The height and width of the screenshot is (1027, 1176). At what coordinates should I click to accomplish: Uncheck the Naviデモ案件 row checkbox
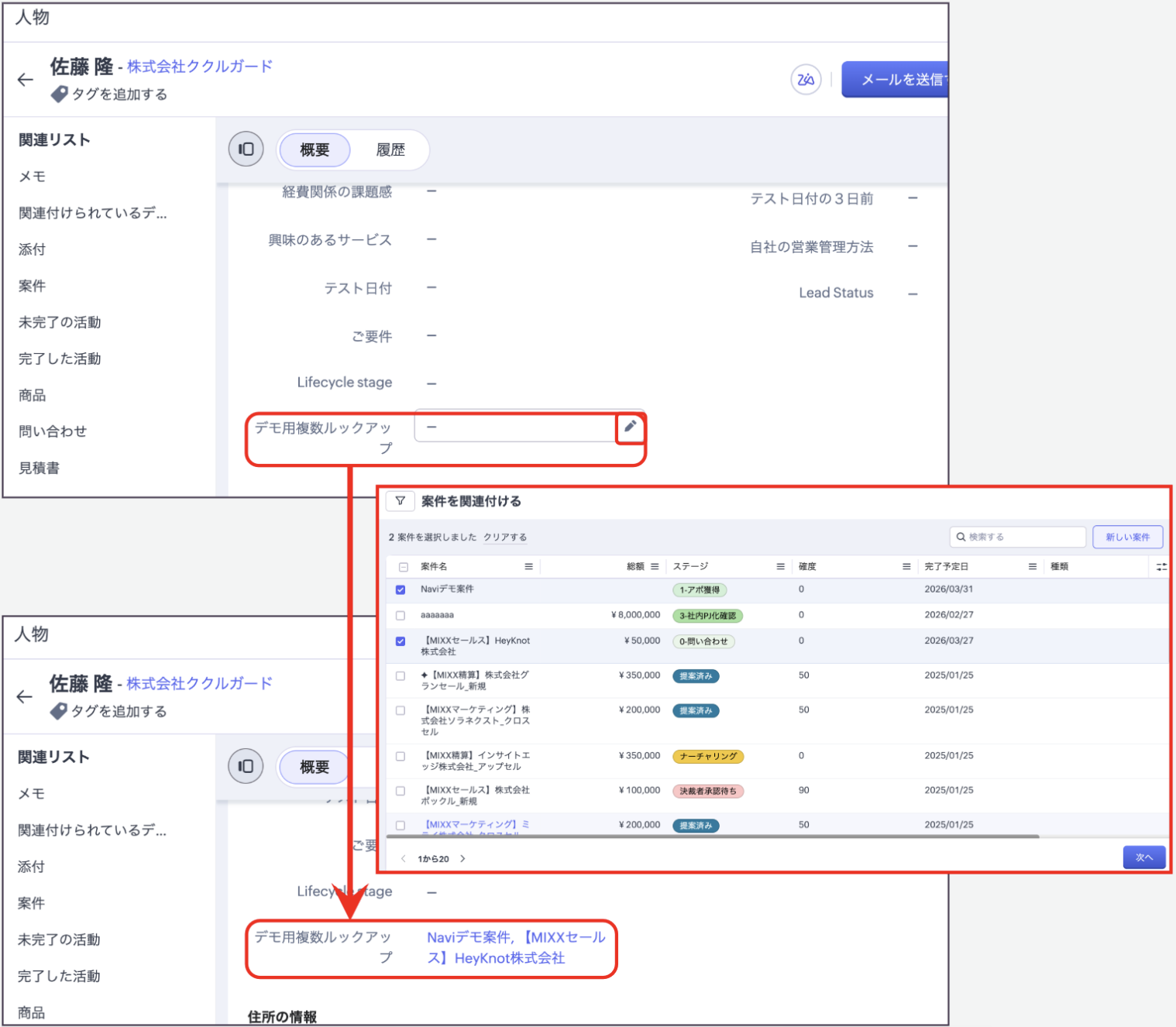[401, 589]
